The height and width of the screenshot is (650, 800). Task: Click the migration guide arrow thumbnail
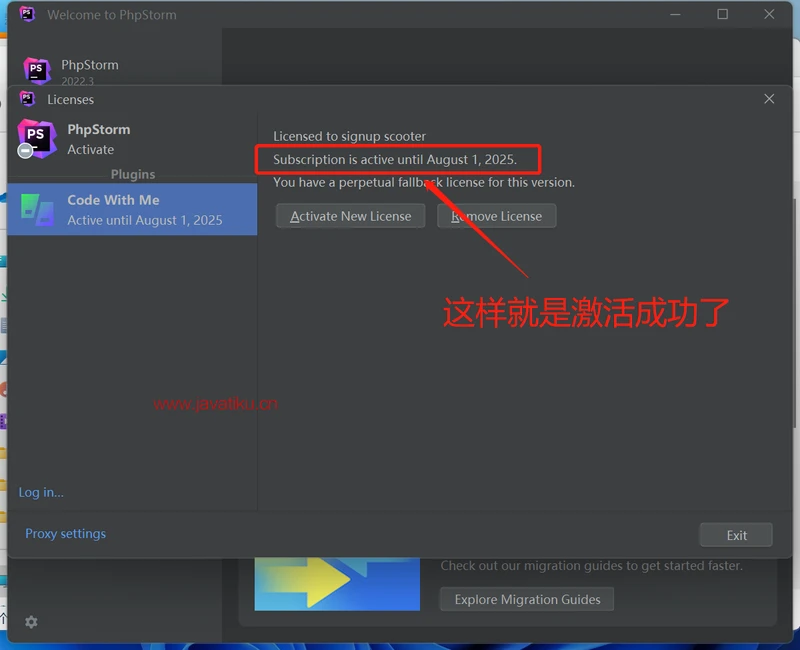(337, 584)
